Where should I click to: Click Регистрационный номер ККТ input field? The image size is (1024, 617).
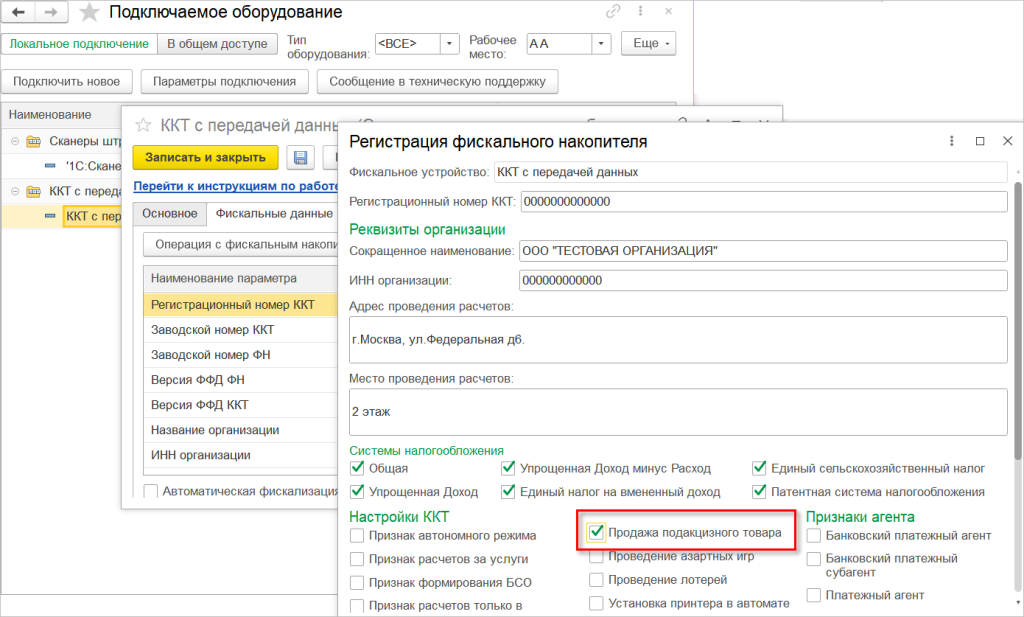point(764,202)
